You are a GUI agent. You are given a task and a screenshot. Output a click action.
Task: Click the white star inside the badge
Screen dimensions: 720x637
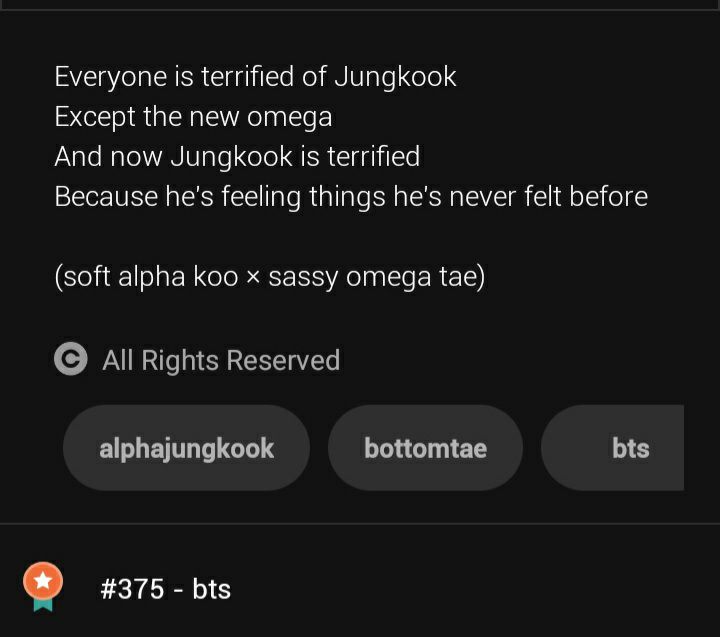tap(43, 580)
